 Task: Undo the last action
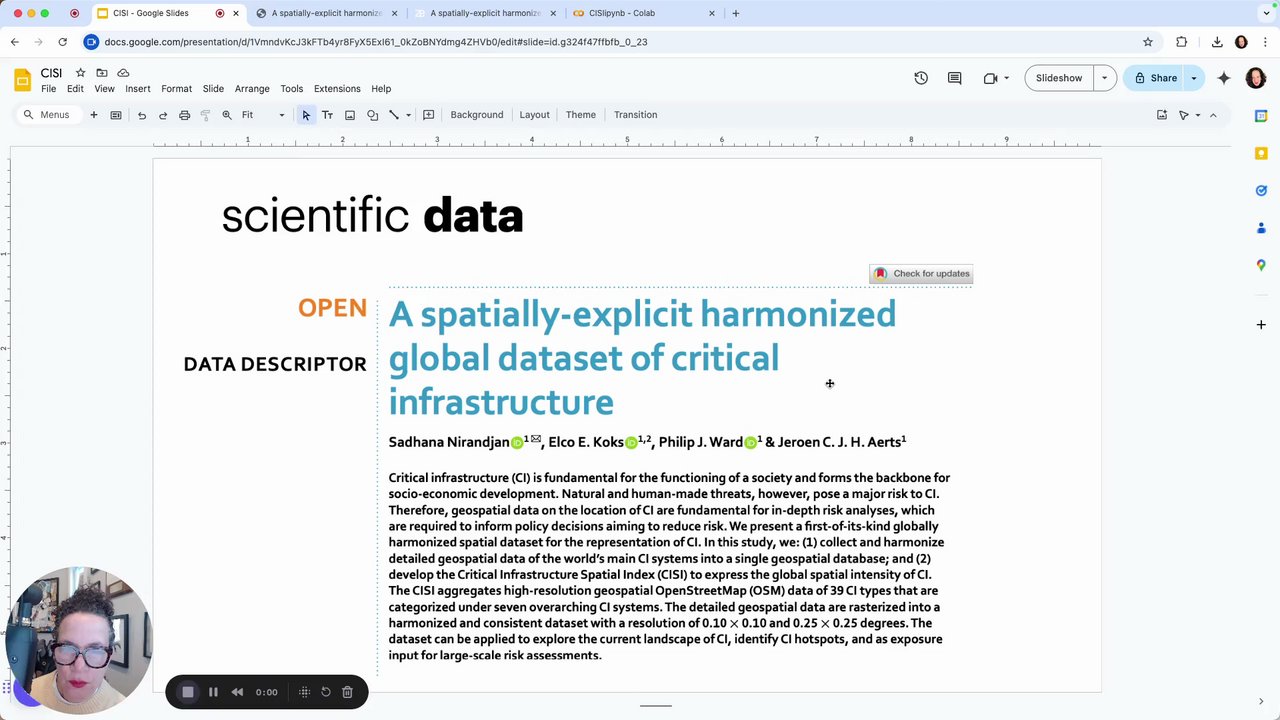tap(141, 115)
